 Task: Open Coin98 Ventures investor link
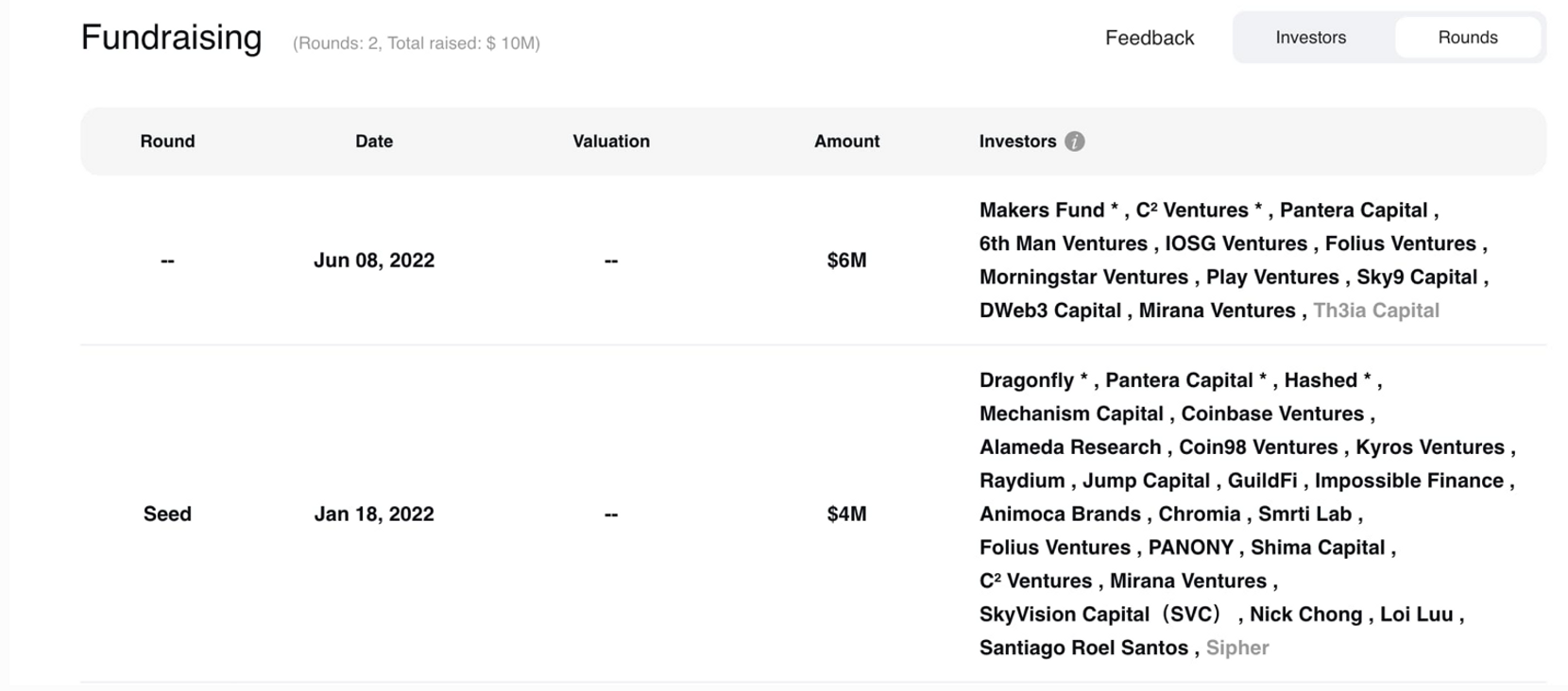(x=1258, y=447)
